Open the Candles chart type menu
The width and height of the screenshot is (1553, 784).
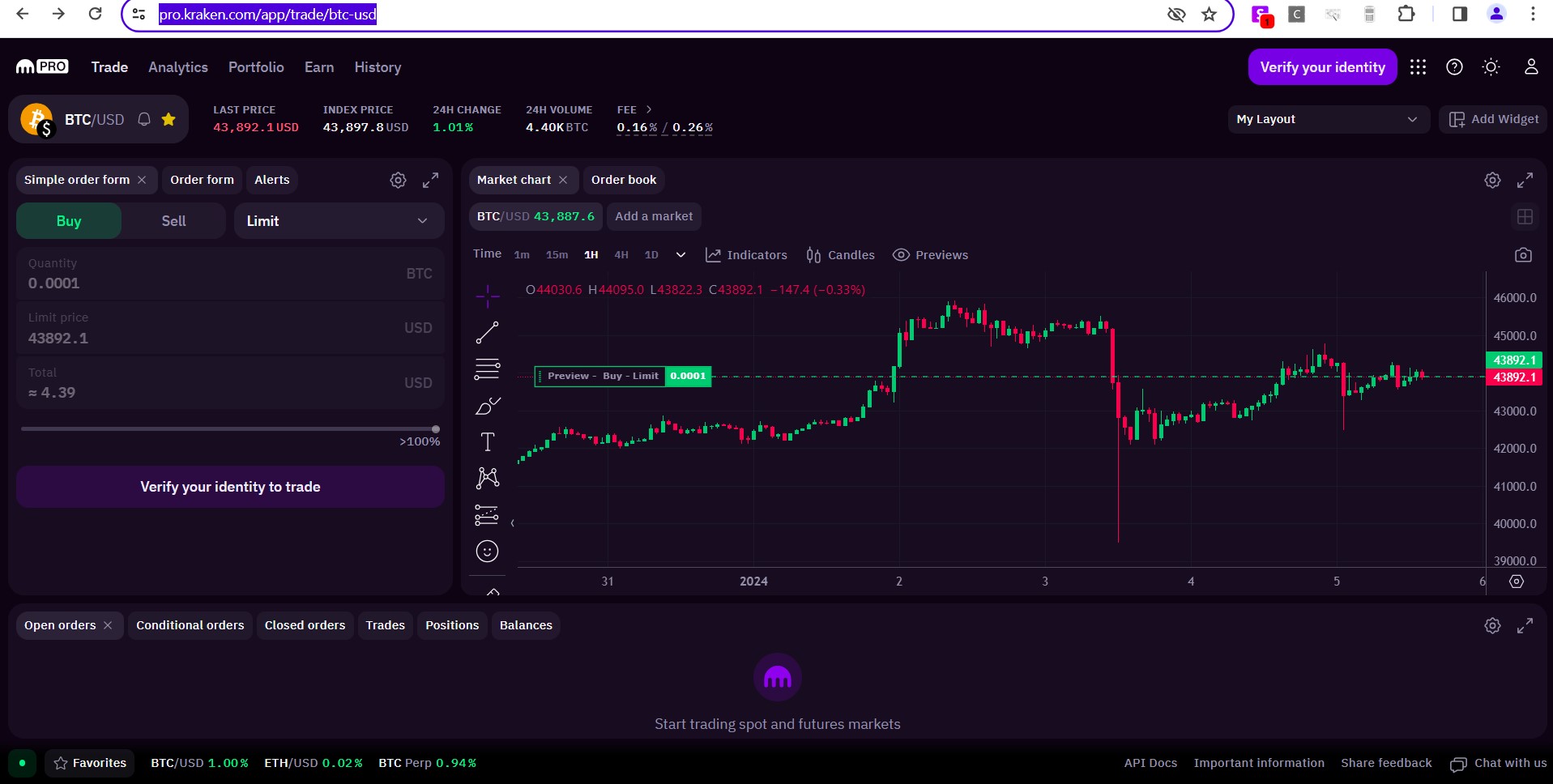click(x=840, y=255)
